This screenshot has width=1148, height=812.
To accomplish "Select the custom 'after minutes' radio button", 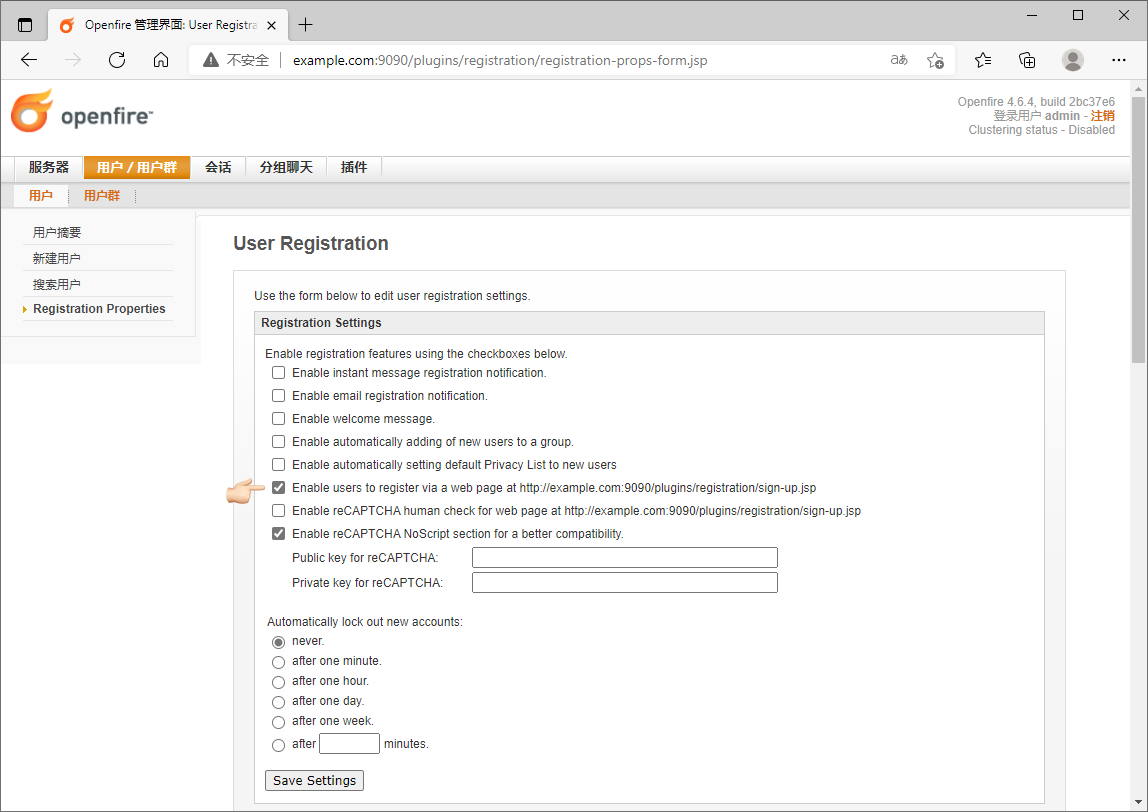I will tap(278, 745).
